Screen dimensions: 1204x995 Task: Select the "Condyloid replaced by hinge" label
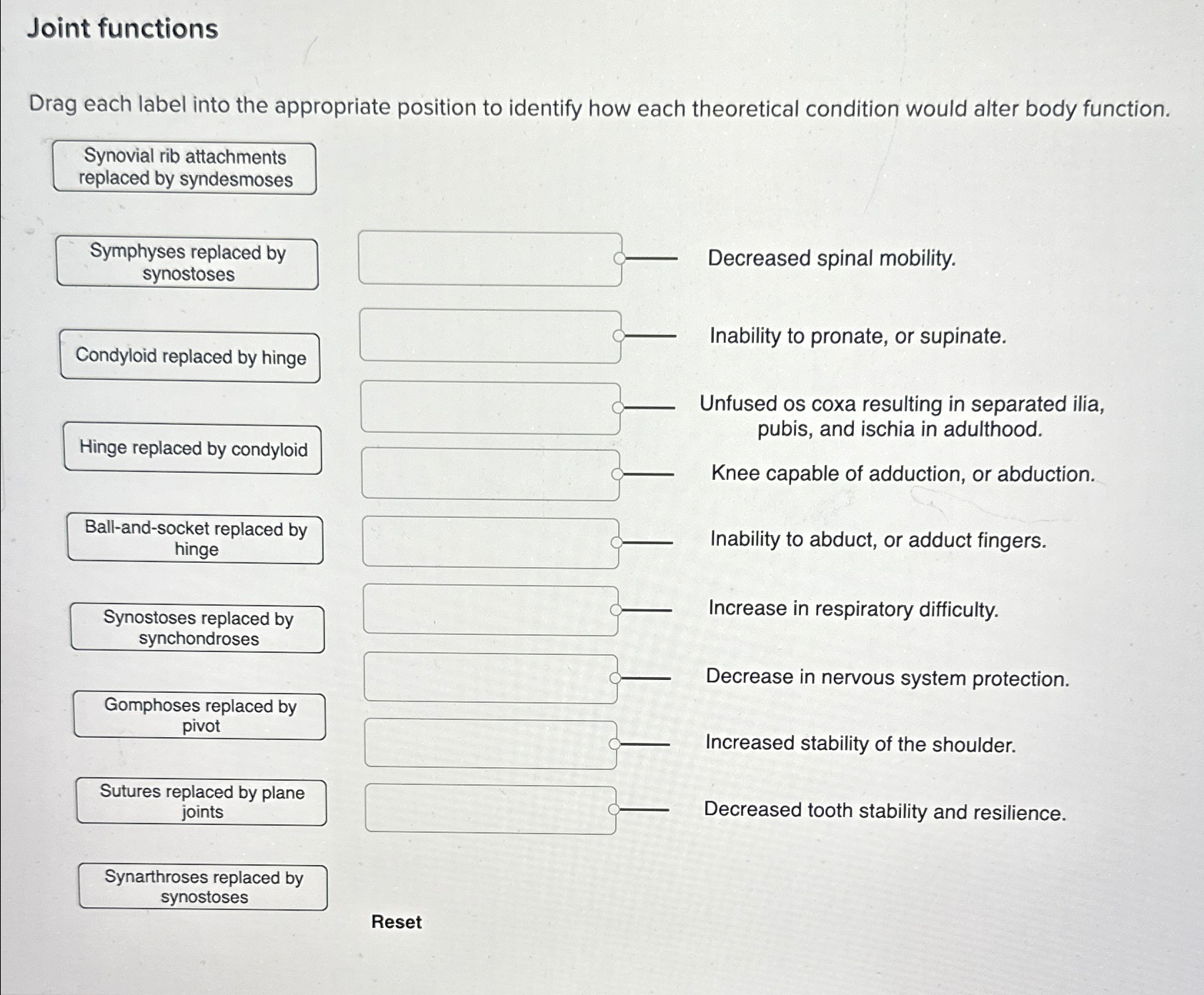point(189,358)
